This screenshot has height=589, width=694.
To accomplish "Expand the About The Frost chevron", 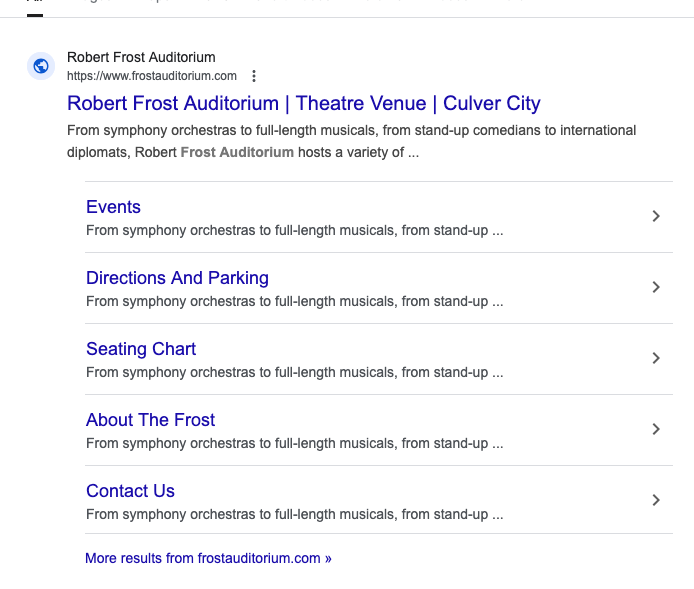I will click(x=656, y=429).
